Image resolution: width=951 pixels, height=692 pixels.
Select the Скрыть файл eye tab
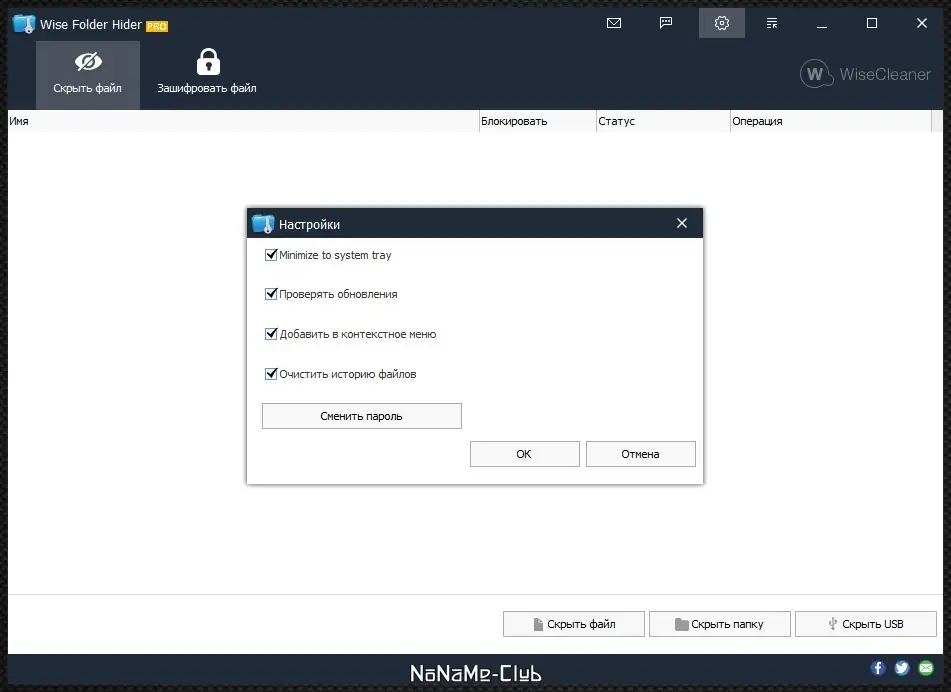(88, 75)
